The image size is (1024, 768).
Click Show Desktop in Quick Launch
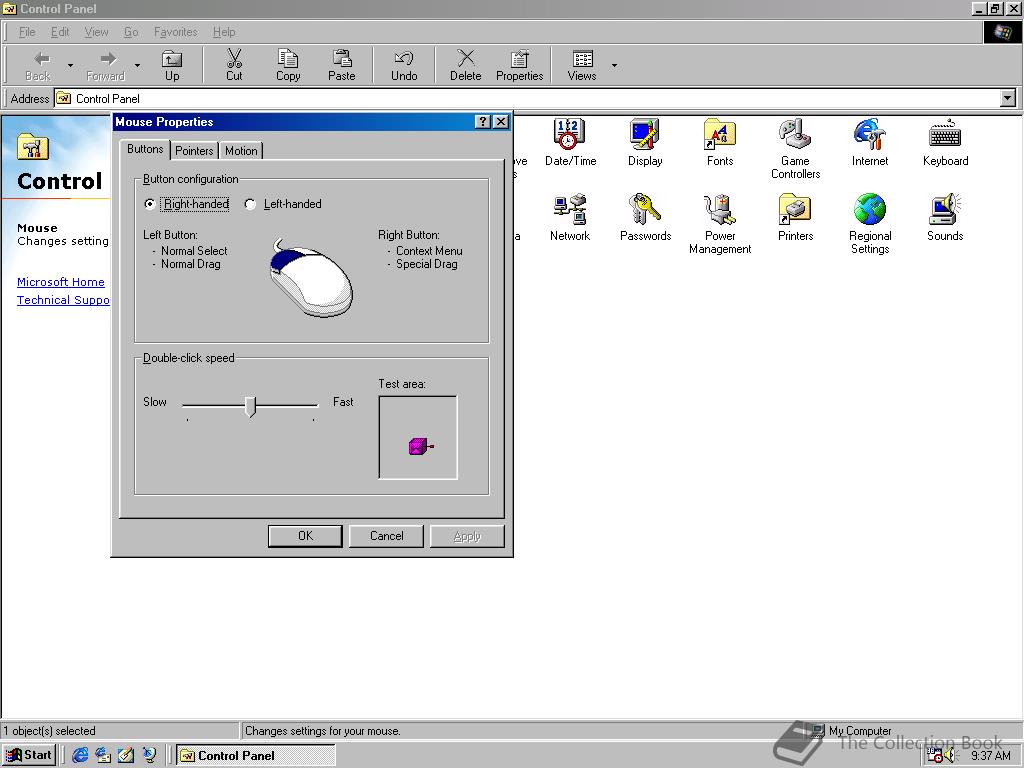126,755
